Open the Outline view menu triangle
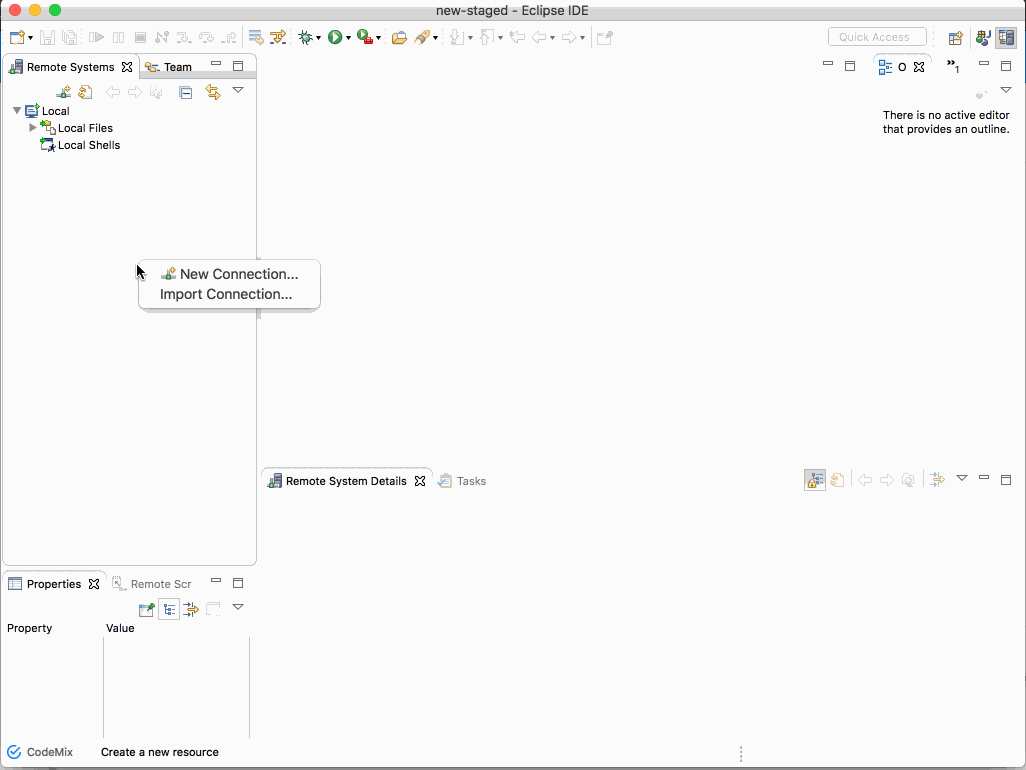The width and height of the screenshot is (1026, 770). [x=1006, y=90]
